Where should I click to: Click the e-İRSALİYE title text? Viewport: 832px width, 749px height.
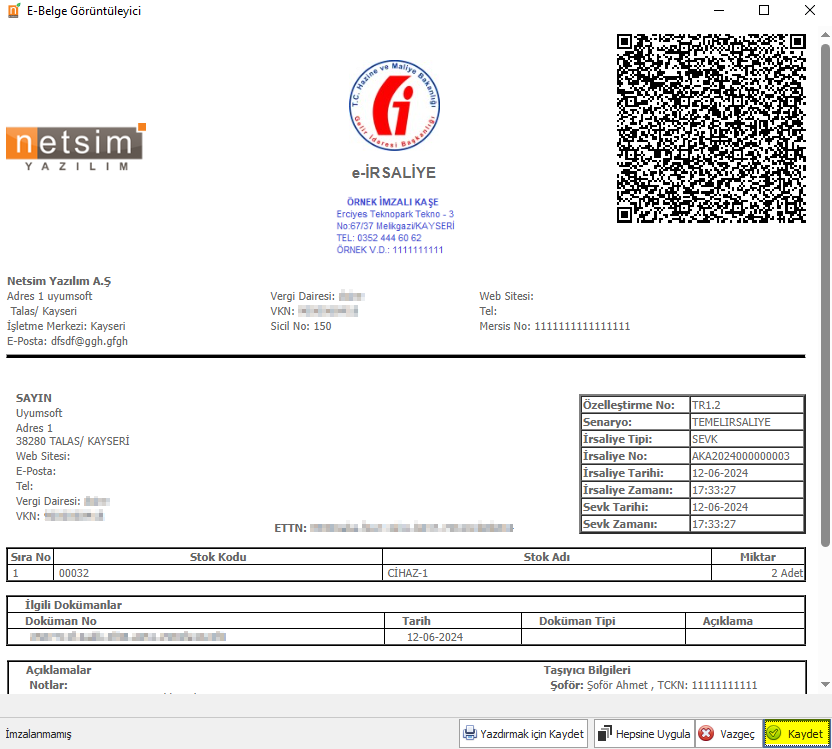pos(394,172)
